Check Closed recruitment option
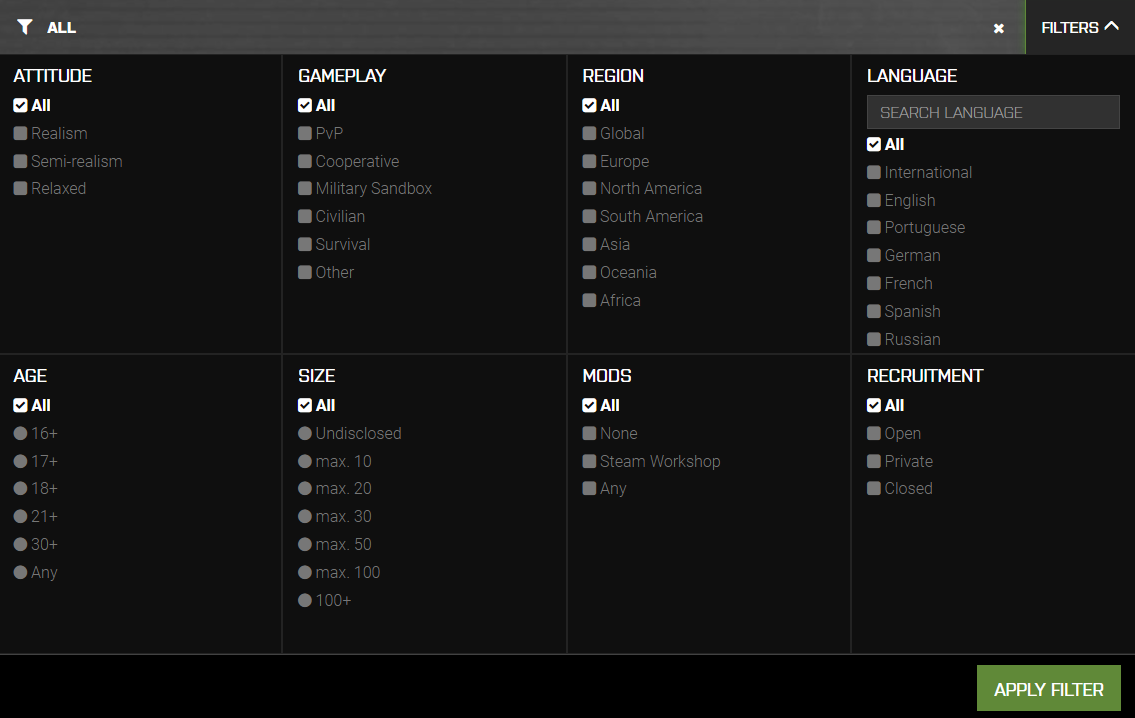 tap(874, 489)
